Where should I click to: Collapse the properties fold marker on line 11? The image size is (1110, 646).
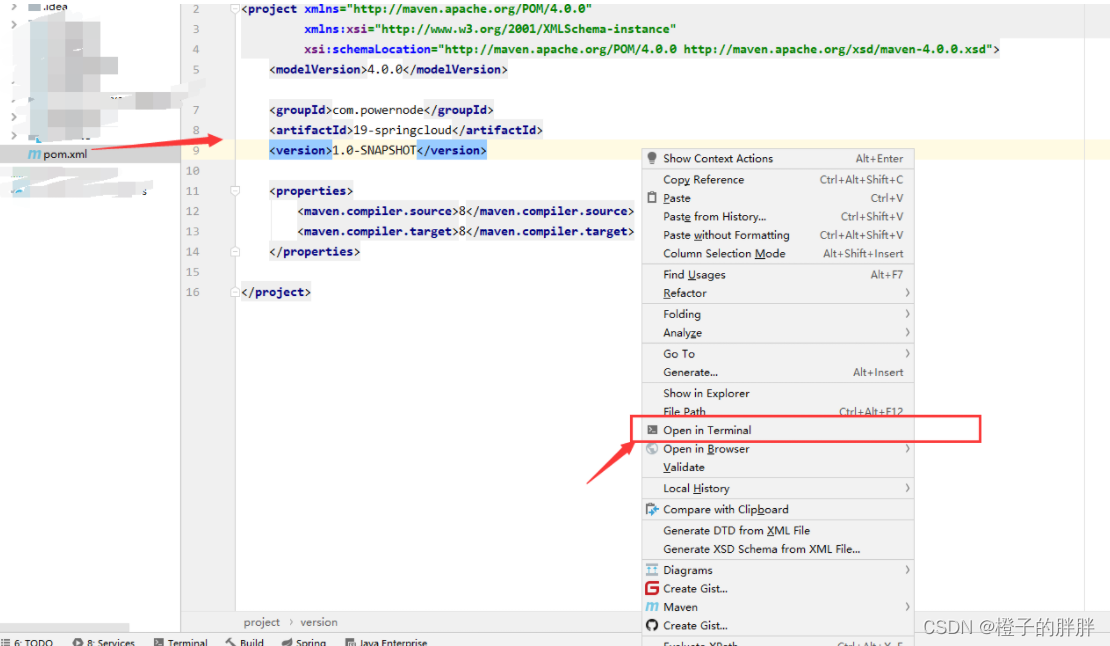235,190
